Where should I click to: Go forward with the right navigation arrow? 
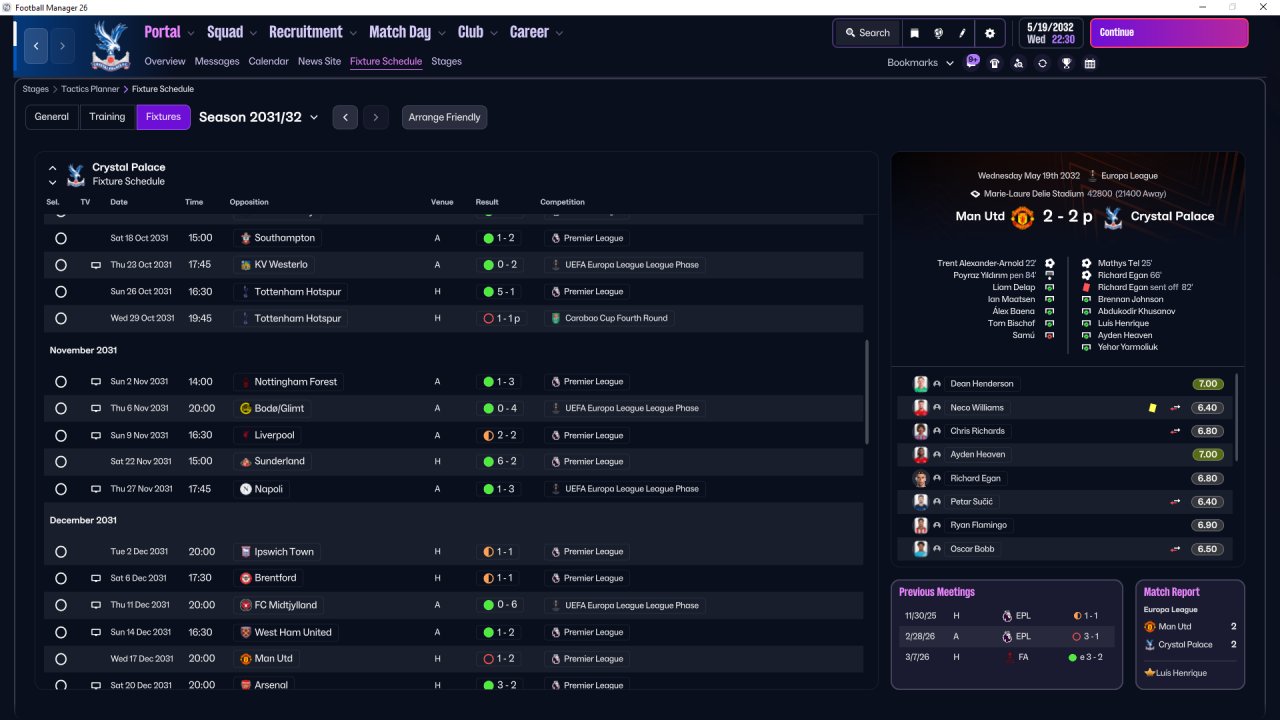pyautogui.click(x=62, y=46)
